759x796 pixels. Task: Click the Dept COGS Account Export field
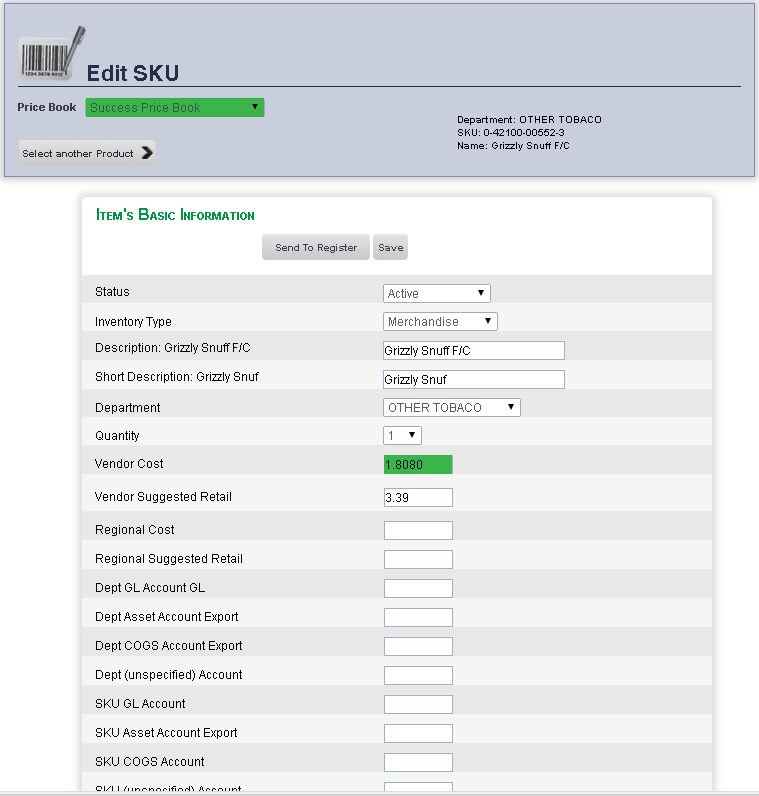(x=418, y=646)
